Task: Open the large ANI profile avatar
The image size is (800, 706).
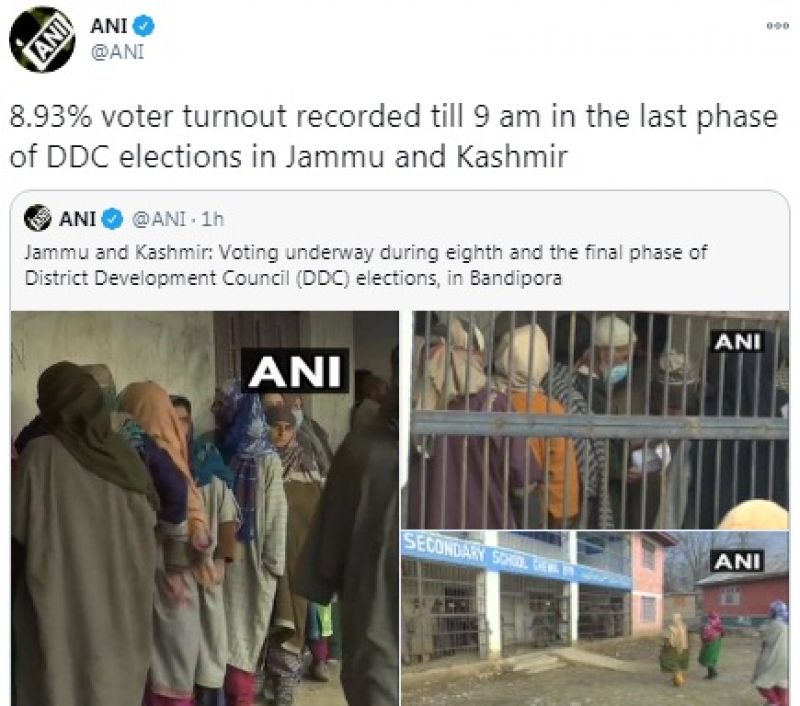Action: [x=43, y=39]
